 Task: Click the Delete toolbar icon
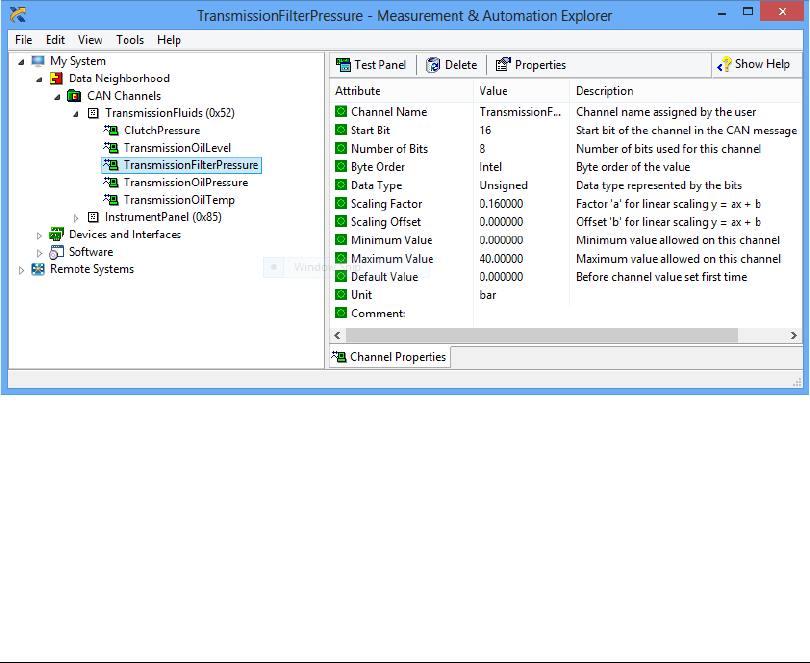point(433,65)
